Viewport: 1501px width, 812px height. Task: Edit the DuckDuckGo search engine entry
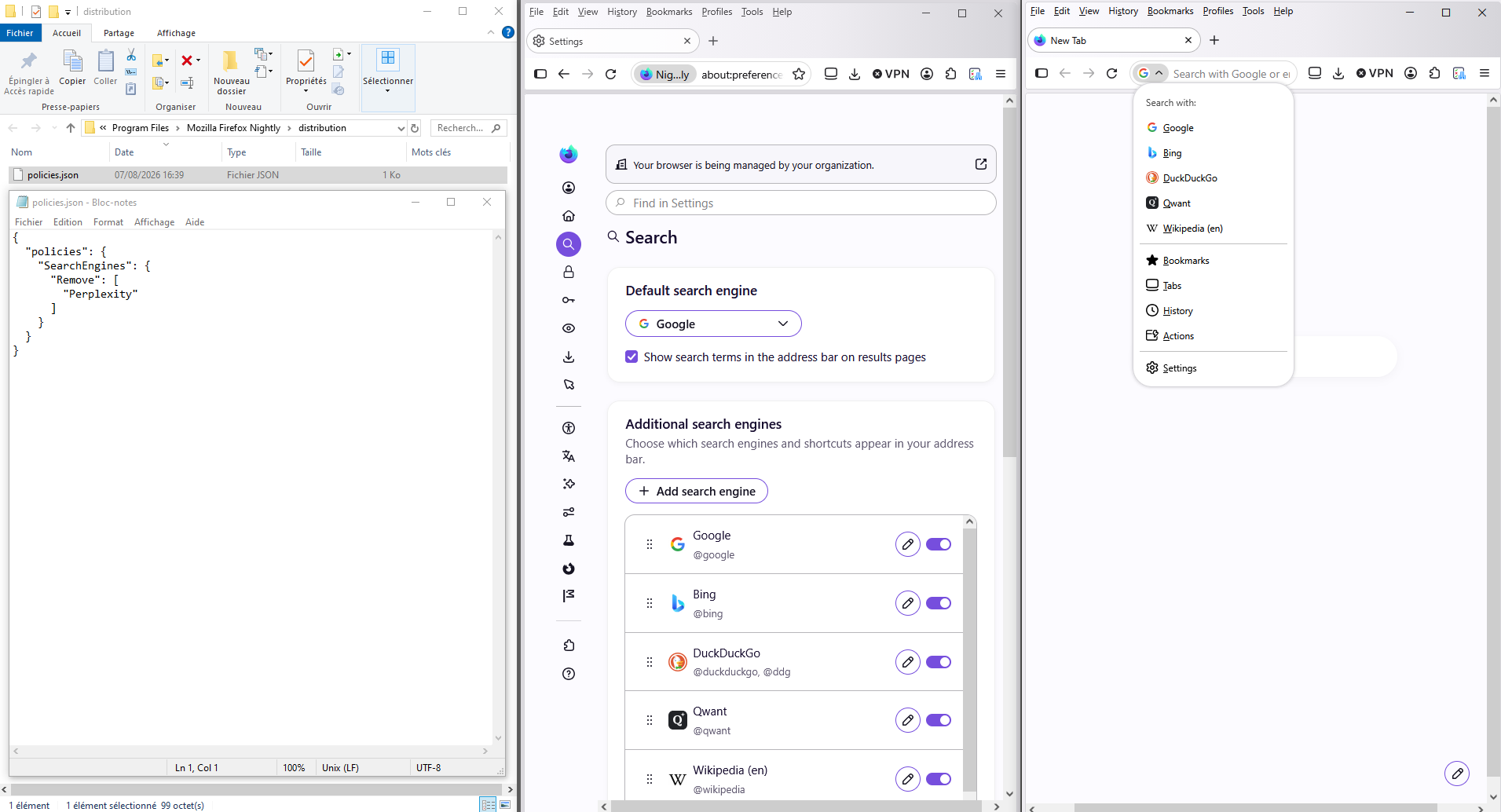[x=908, y=662]
